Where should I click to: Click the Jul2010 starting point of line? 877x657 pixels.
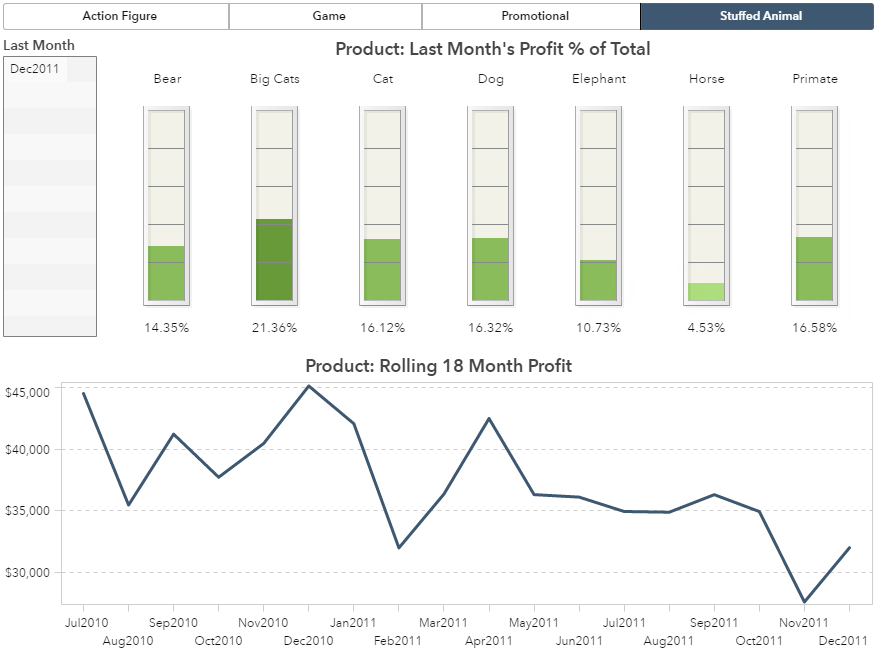pos(84,393)
